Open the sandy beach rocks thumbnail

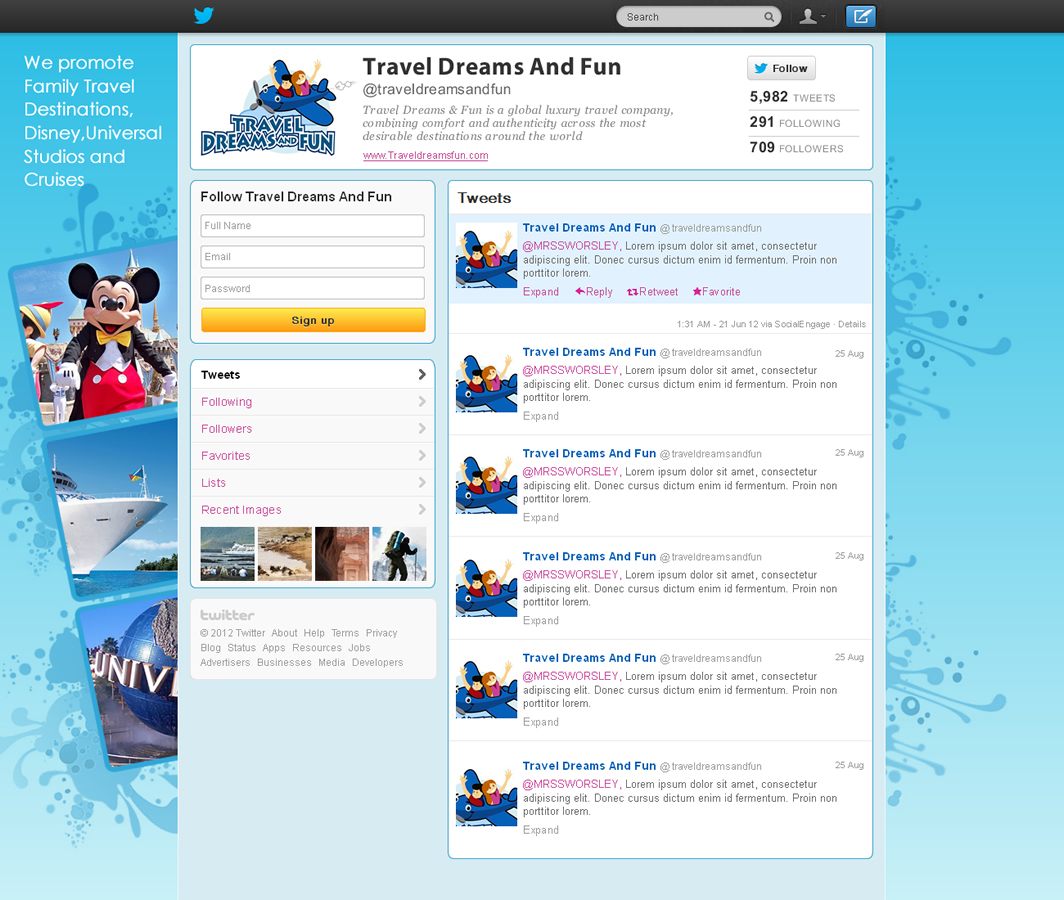(285, 554)
